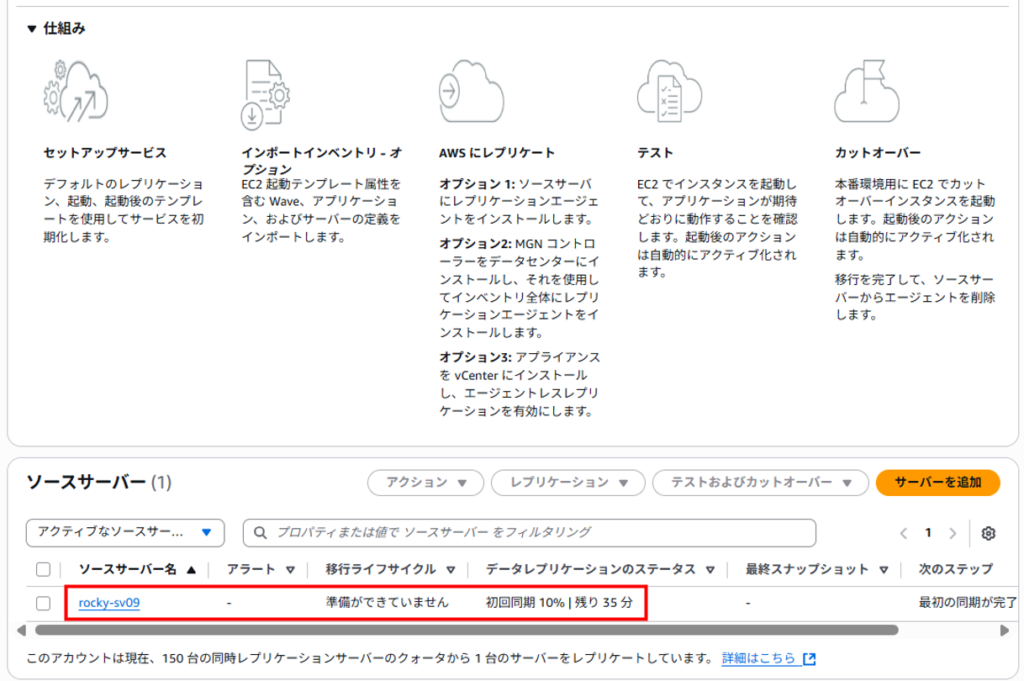1024x681 pixels.
Task: Open the アラート column filter arrow
Action: point(291,570)
